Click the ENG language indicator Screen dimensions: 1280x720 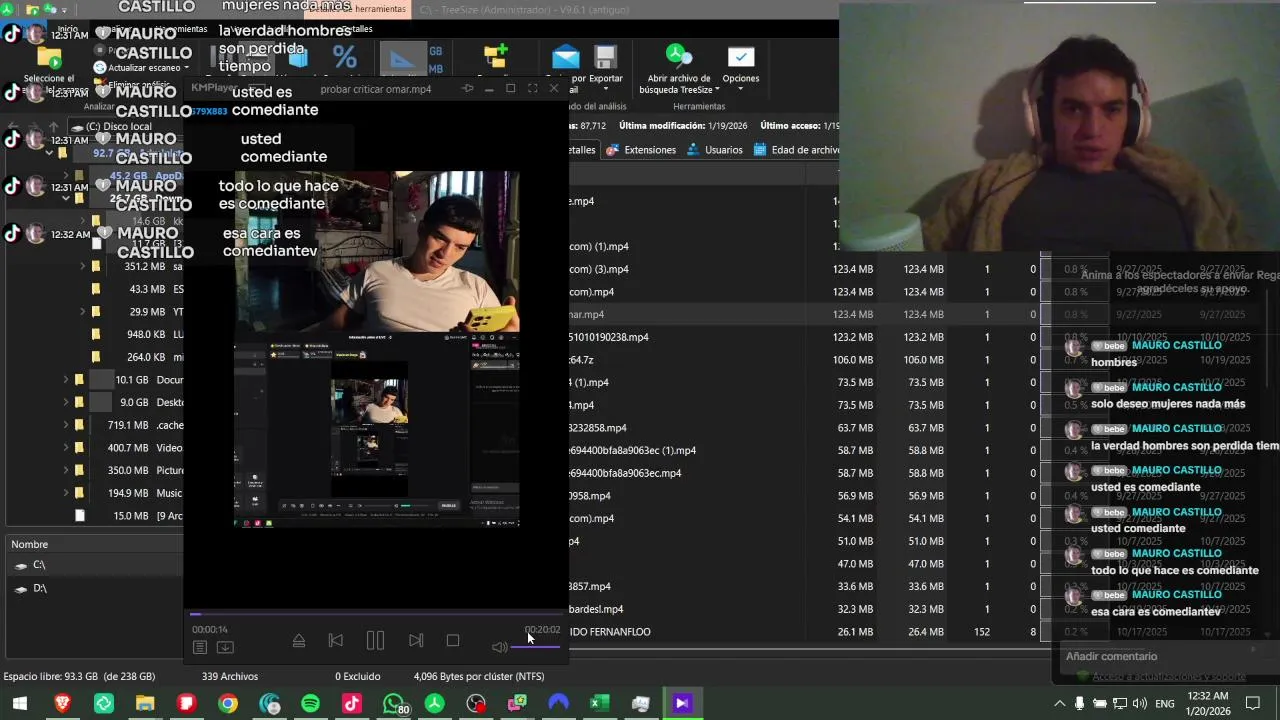click(x=1165, y=704)
